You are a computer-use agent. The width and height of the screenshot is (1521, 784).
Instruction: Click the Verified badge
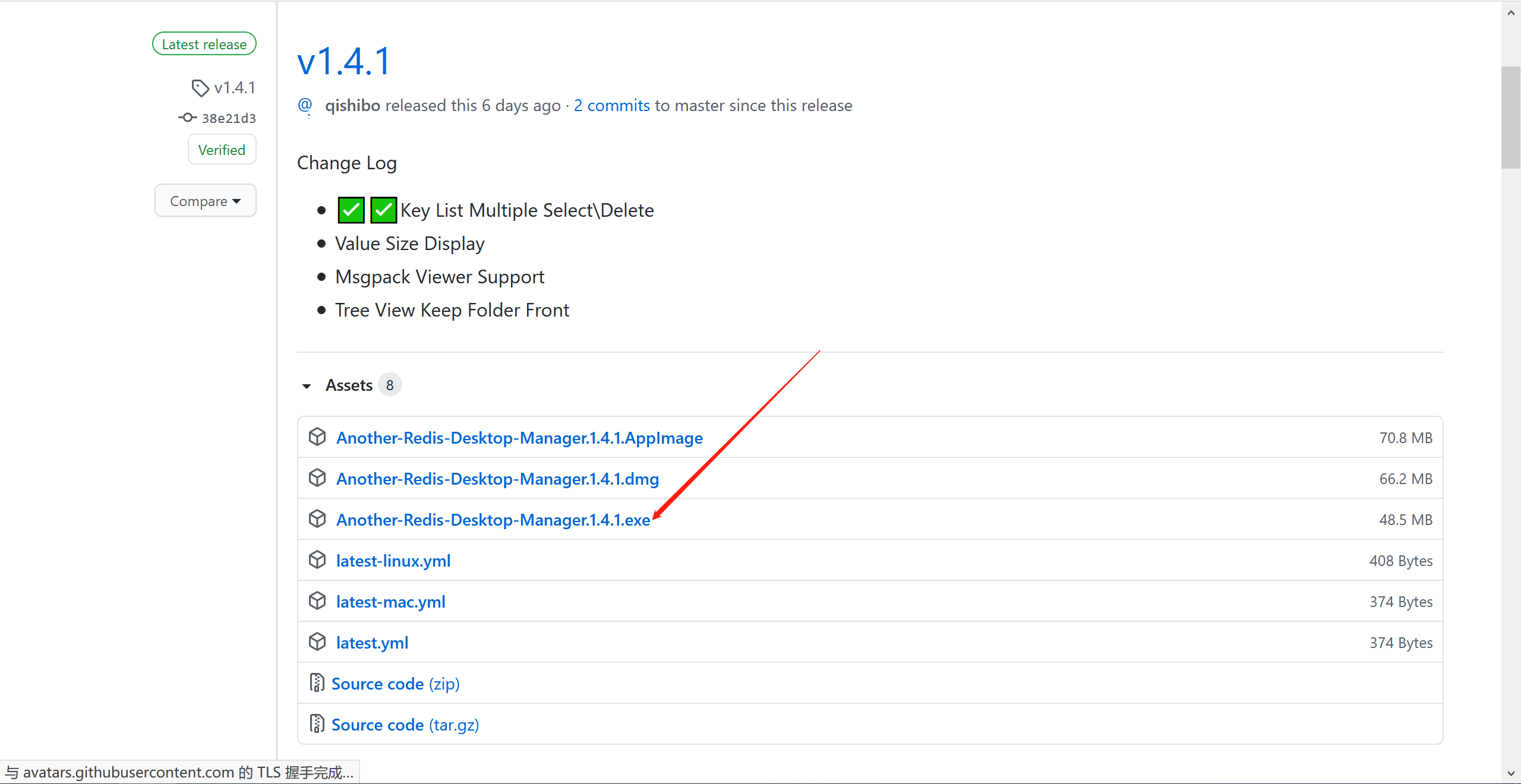222,150
